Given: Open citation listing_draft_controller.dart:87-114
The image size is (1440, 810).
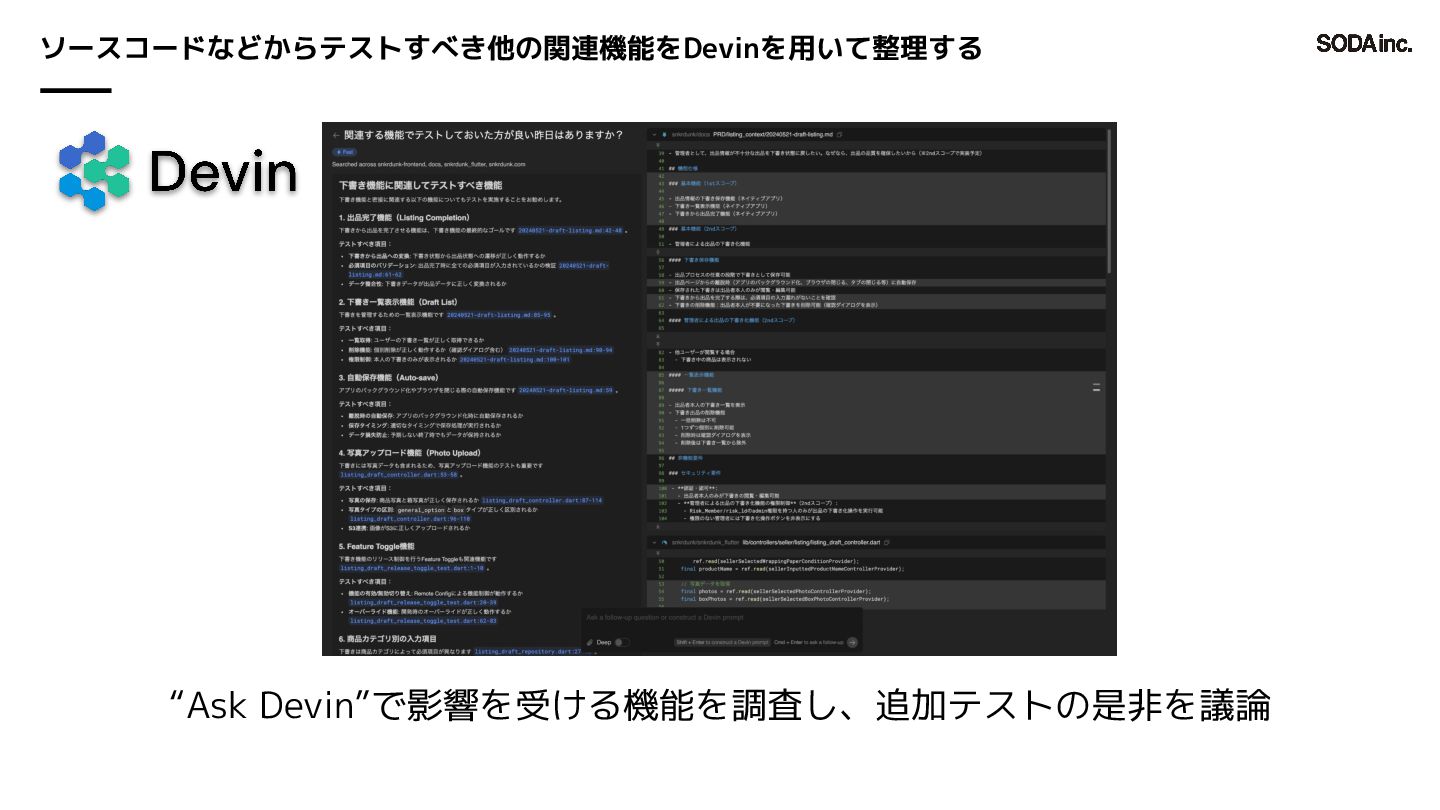Looking at the screenshot, I should tap(541, 499).
